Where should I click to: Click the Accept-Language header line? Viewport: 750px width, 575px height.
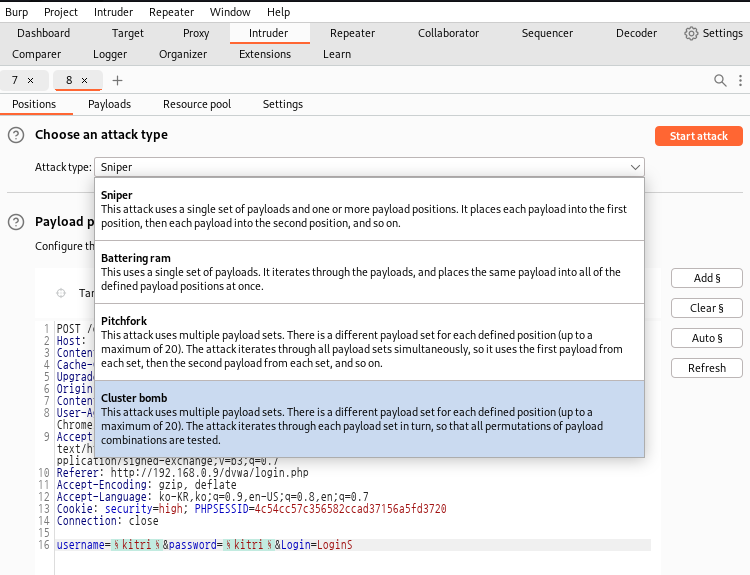[212, 497]
